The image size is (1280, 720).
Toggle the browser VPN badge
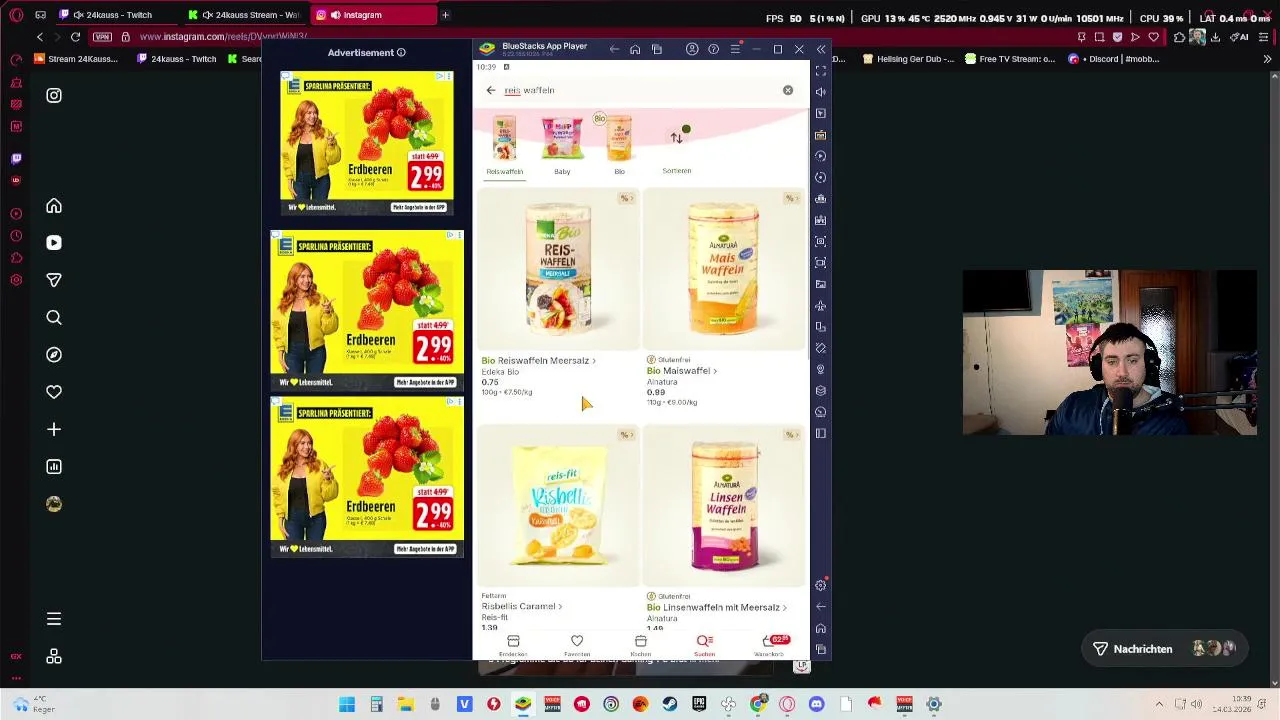(x=102, y=37)
